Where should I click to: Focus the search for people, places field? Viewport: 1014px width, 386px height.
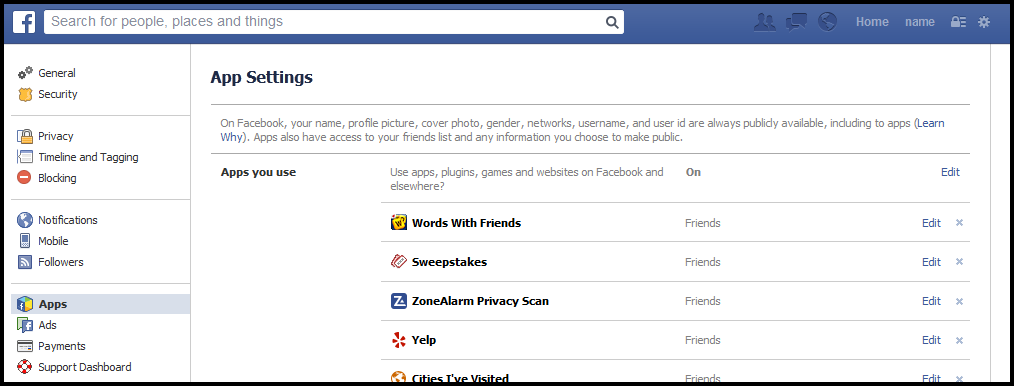325,22
